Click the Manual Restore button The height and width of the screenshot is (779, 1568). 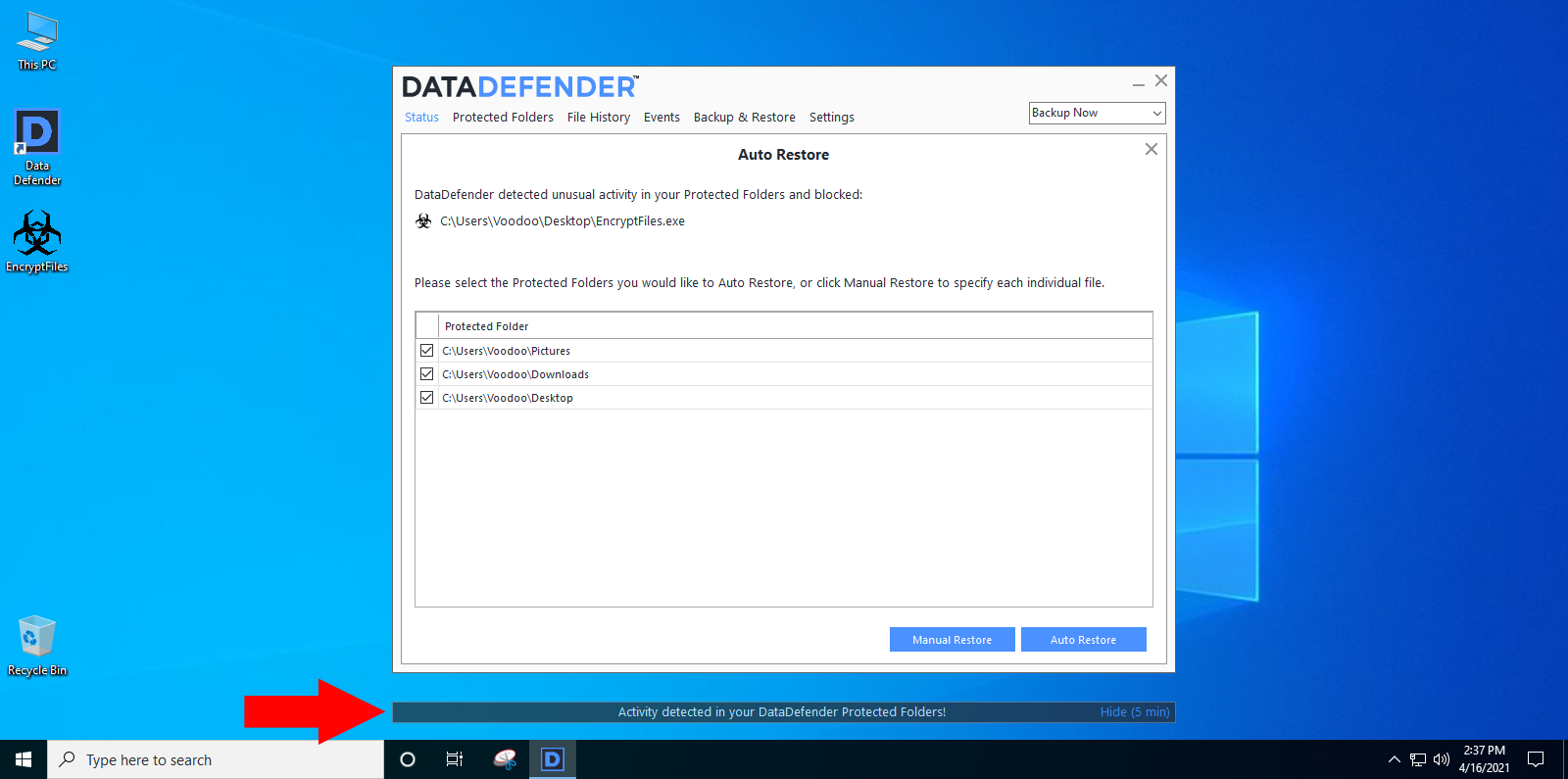point(953,640)
